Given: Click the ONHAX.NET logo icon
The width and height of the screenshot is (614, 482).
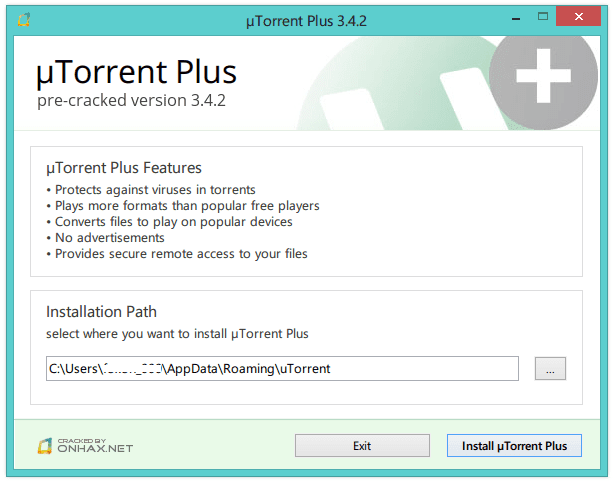Looking at the screenshot, I should click(45, 446).
